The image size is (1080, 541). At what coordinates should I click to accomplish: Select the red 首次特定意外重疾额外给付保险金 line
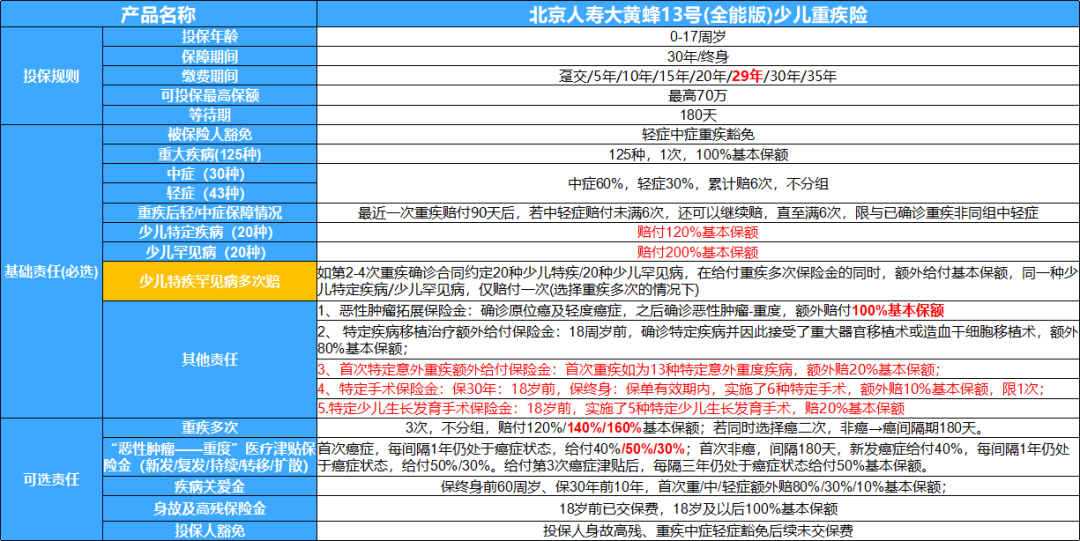698,367
